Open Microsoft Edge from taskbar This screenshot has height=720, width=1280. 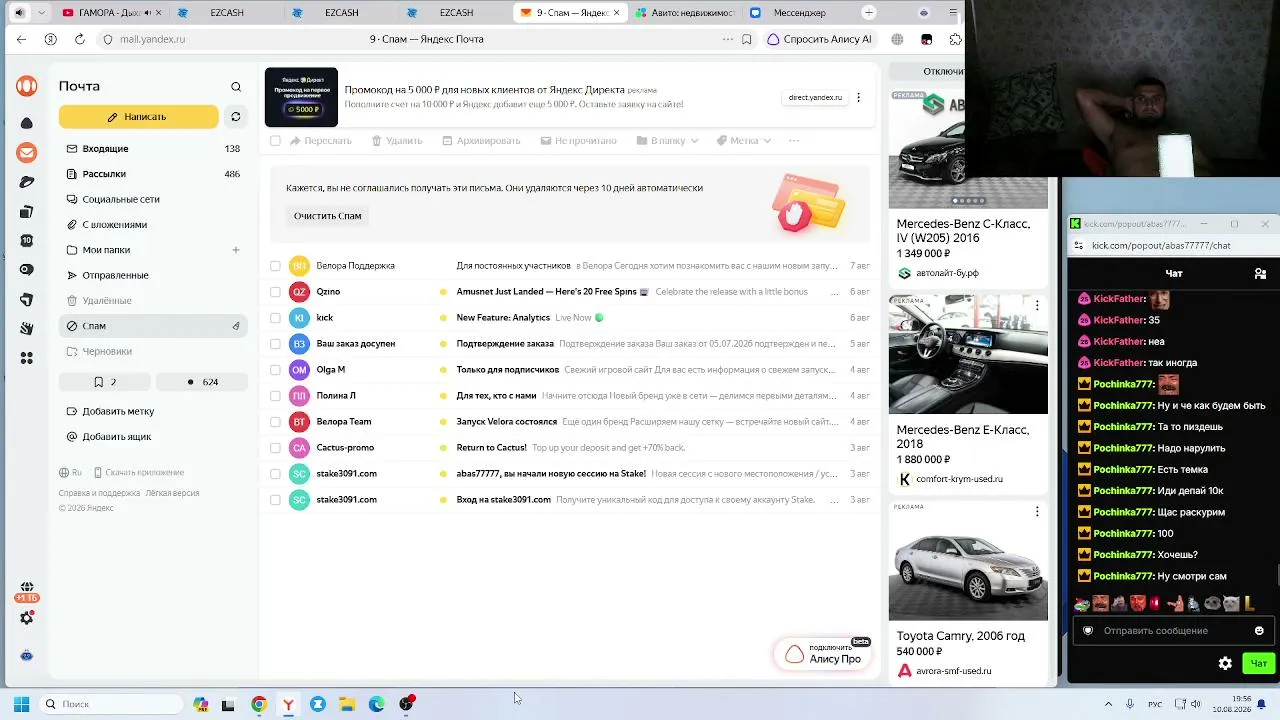[377, 704]
